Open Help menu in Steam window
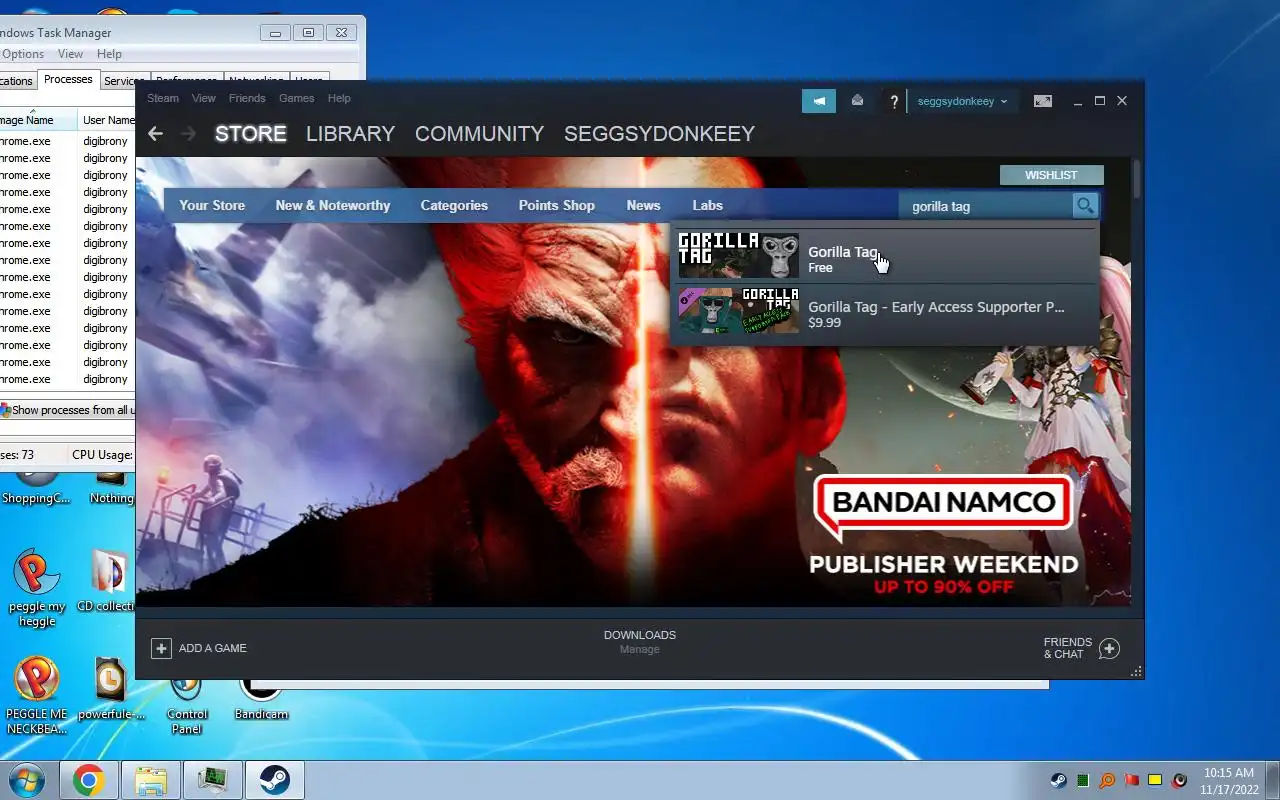Screen dimensions: 1280x800 (339, 98)
